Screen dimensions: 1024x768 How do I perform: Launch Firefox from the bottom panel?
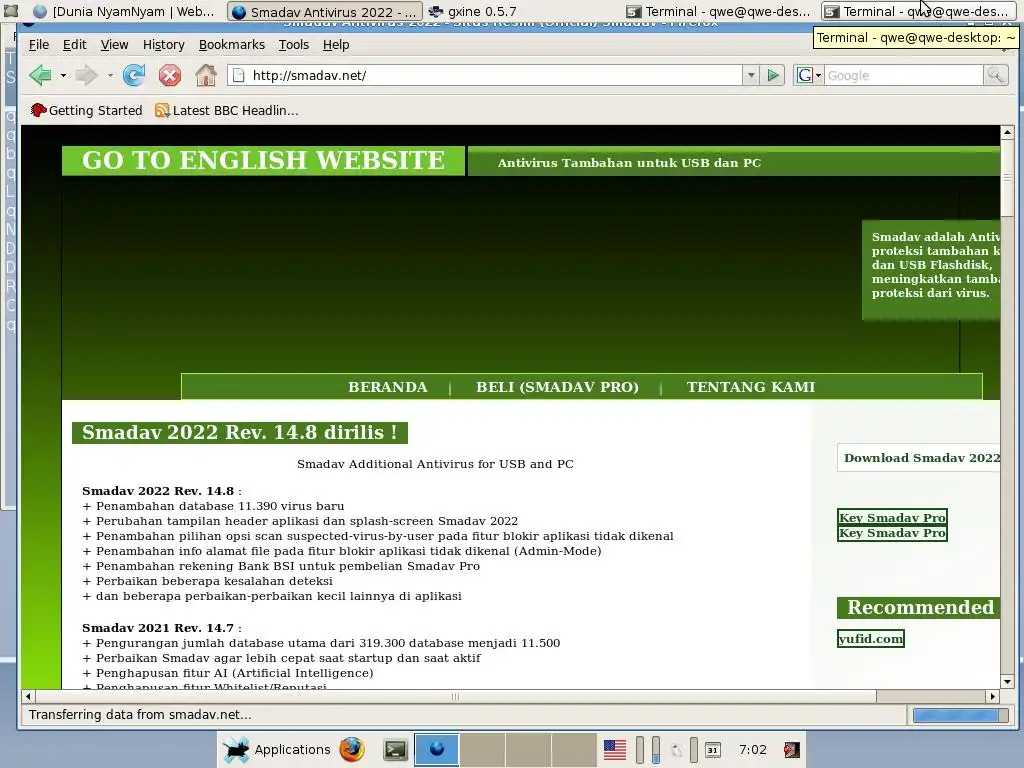(x=351, y=749)
